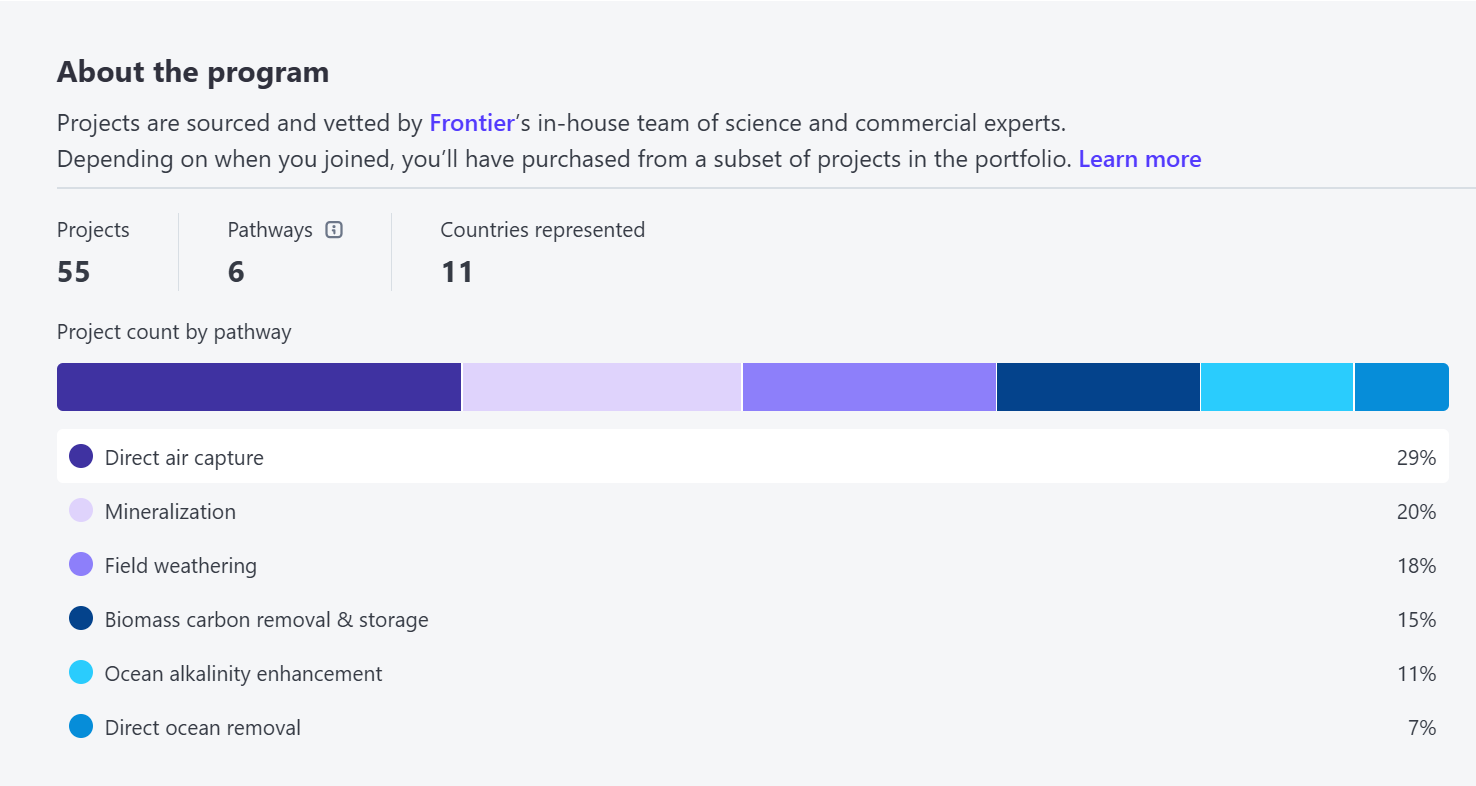Viewport: 1476px width, 786px height.
Task: Click the Direct air capture color dot
Action: click(x=81, y=457)
